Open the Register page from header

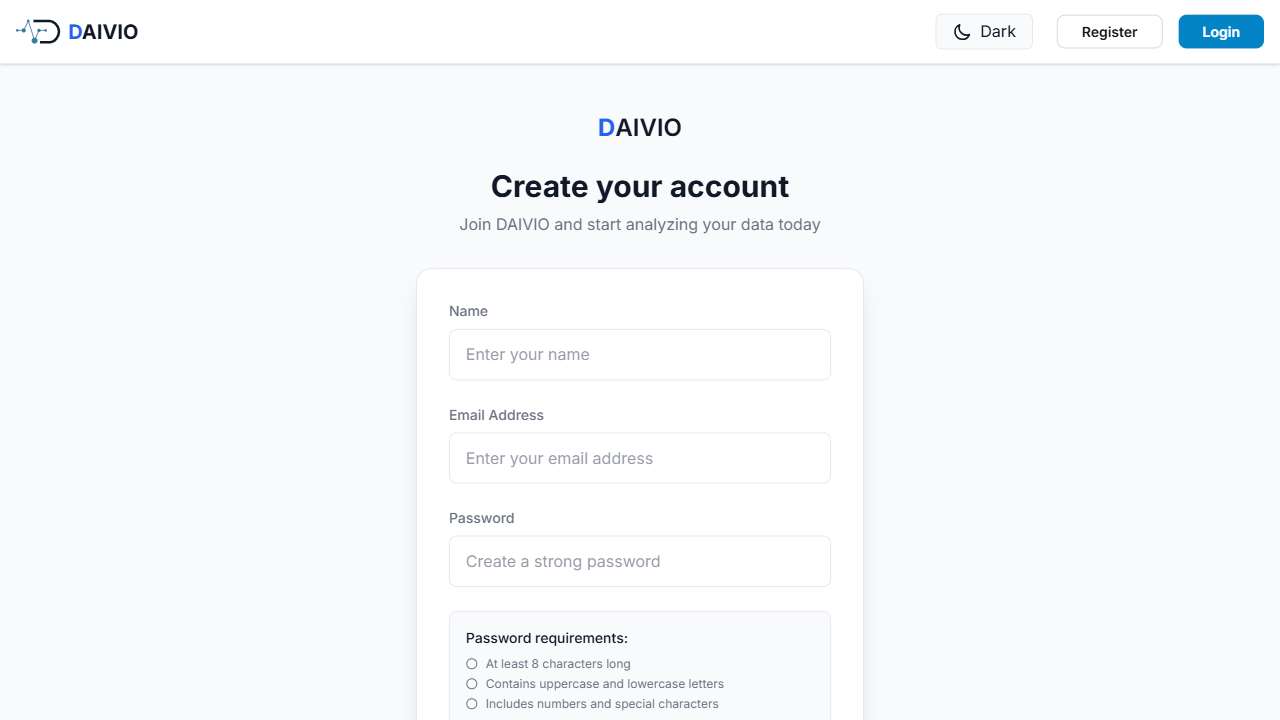(x=1109, y=32)
